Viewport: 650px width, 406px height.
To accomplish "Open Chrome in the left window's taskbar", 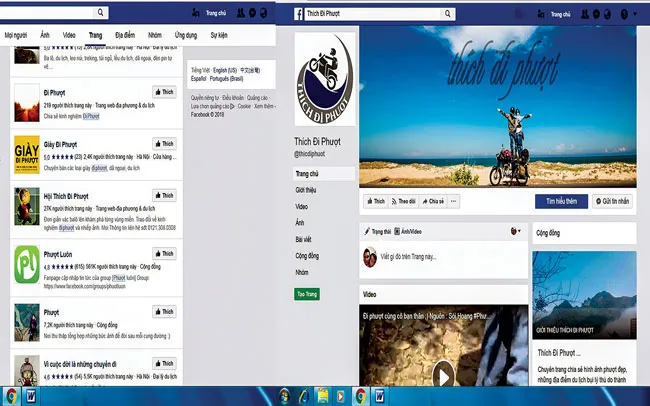I will [11, 396].
